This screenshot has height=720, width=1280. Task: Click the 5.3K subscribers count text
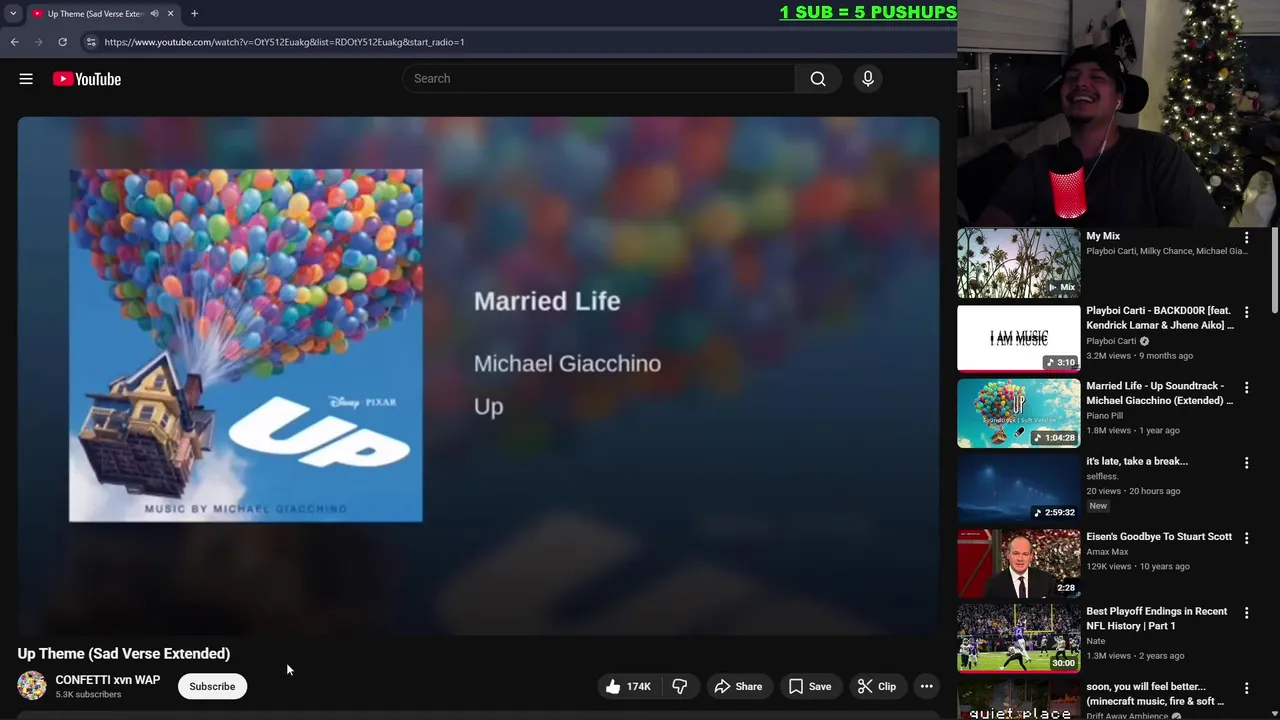click(x=88, y=695)
